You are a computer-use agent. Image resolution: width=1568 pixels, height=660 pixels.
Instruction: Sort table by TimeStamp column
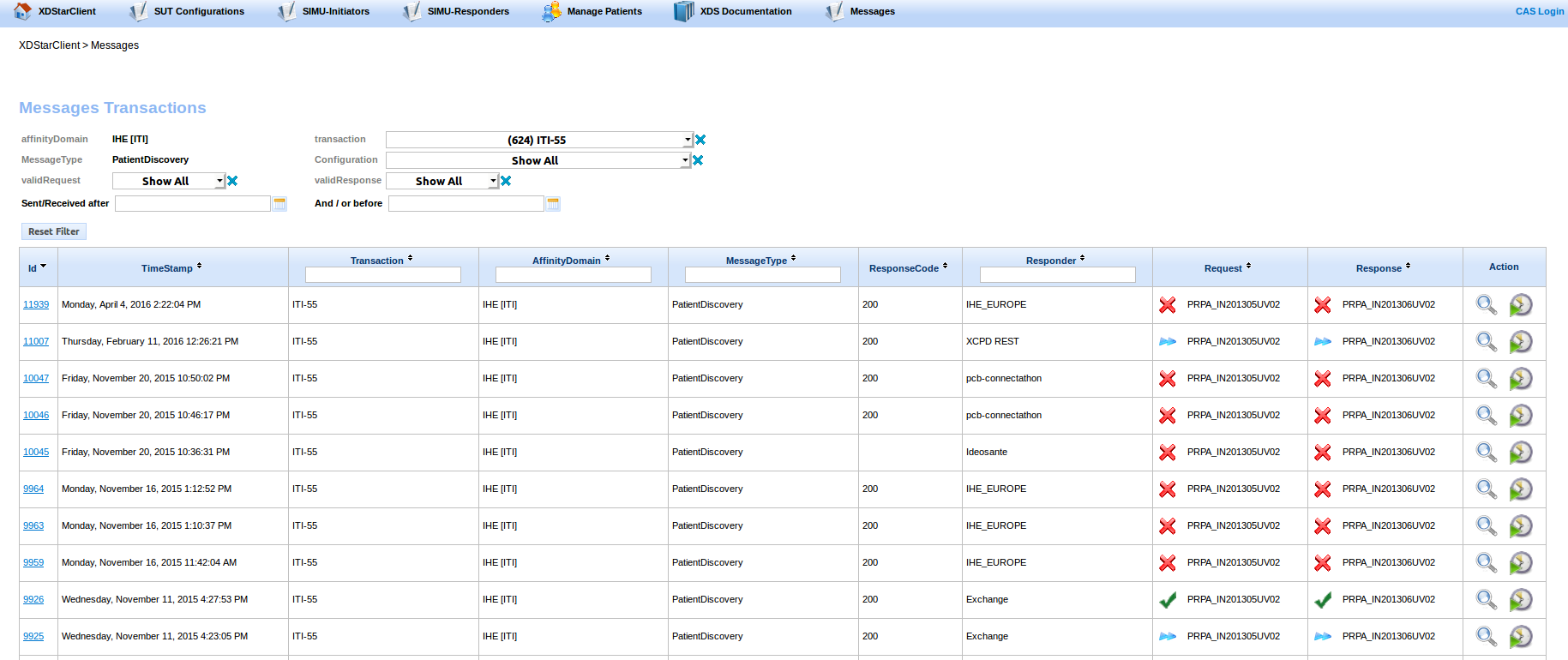pyautogui.click(x=171, y=268)
